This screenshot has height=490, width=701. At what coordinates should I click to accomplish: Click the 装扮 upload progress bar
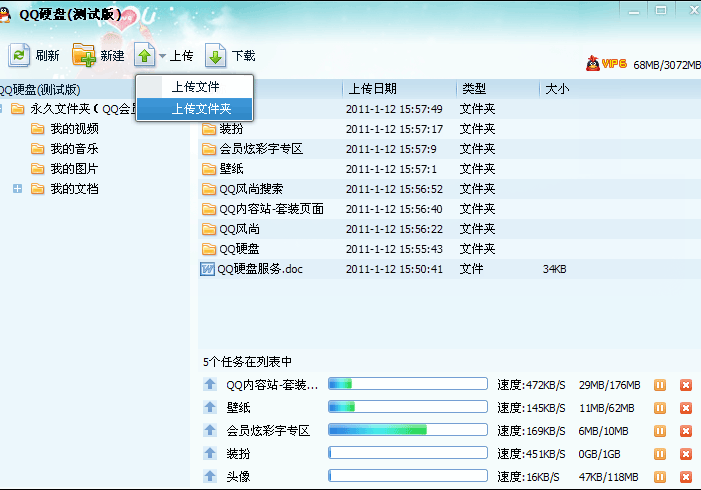(408, 453)
